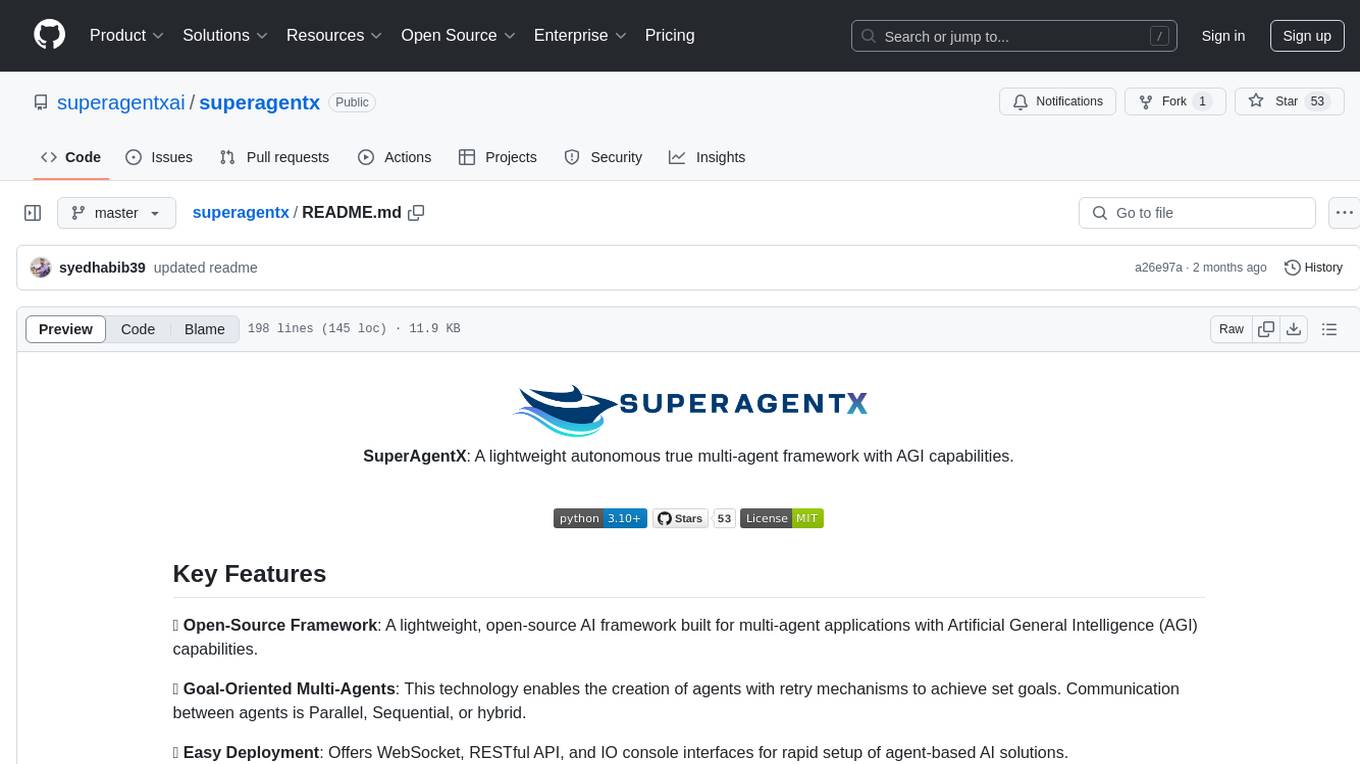
Task: Click the GitHub logo icon
Action: pyautogui.click(x=49, y=35)
